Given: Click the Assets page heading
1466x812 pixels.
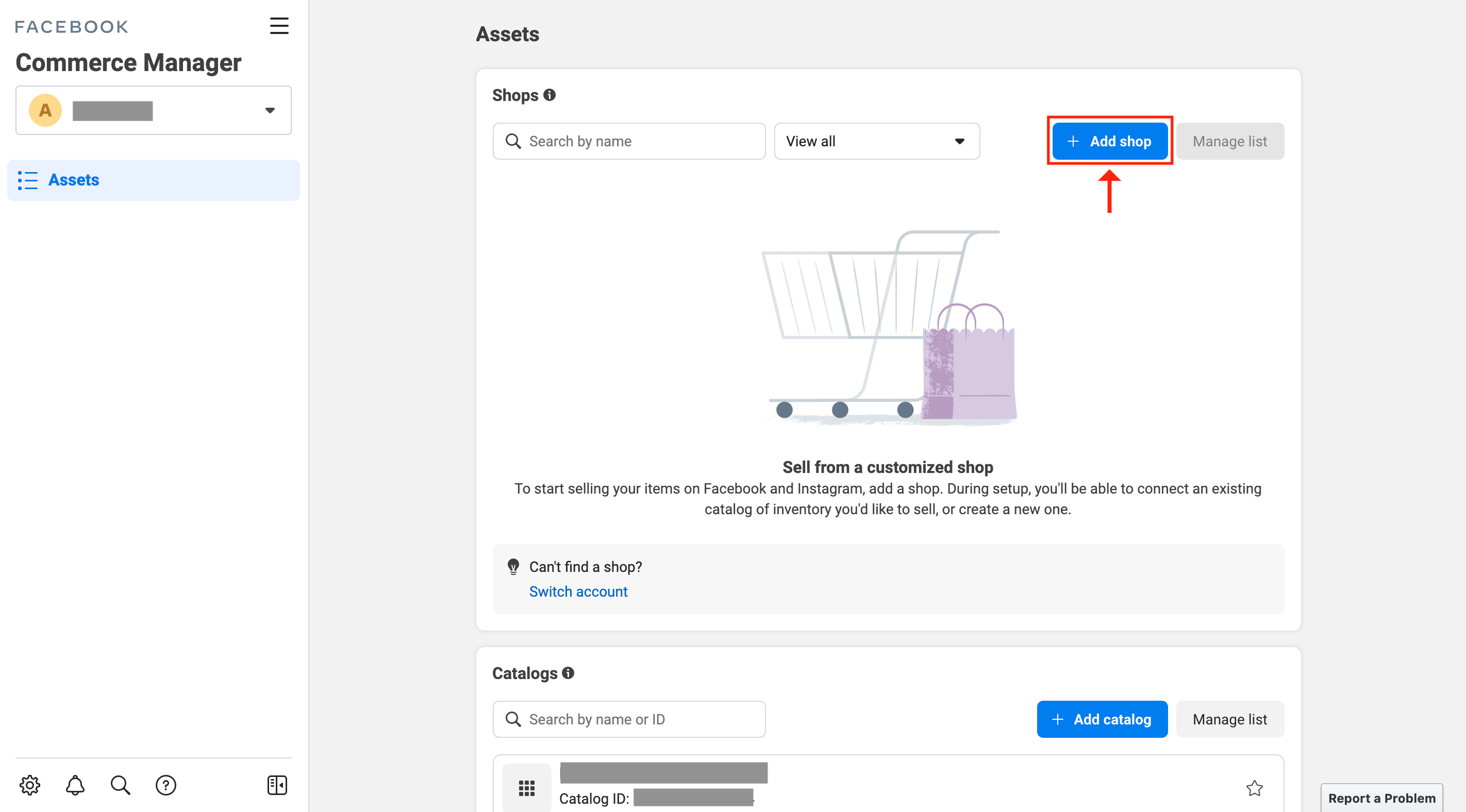Looking at the screenshot, I should coord(508,34).
